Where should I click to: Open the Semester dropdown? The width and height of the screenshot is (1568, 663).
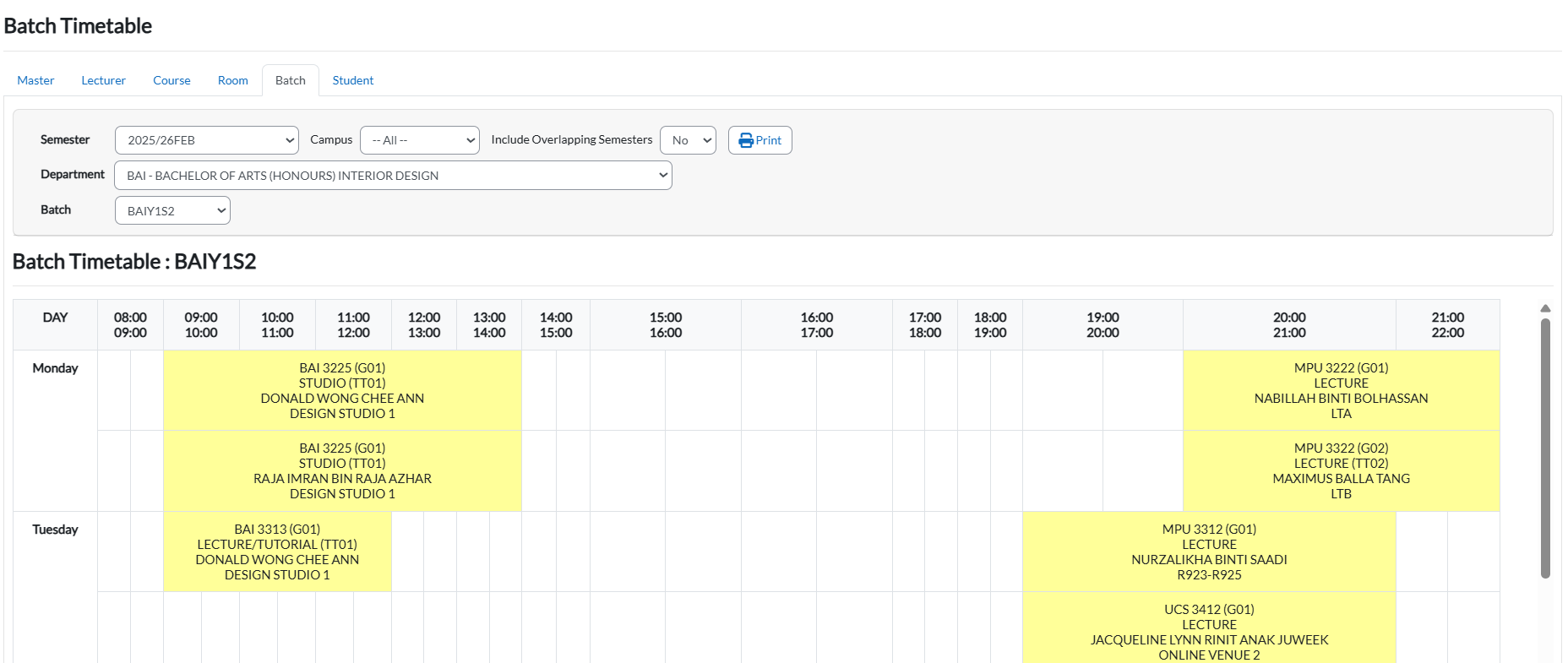pos(206,140)
